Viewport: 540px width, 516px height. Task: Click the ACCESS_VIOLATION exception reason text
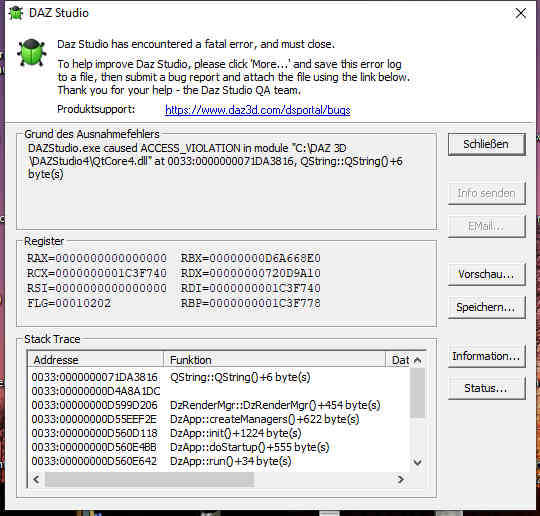pos(215,161)
